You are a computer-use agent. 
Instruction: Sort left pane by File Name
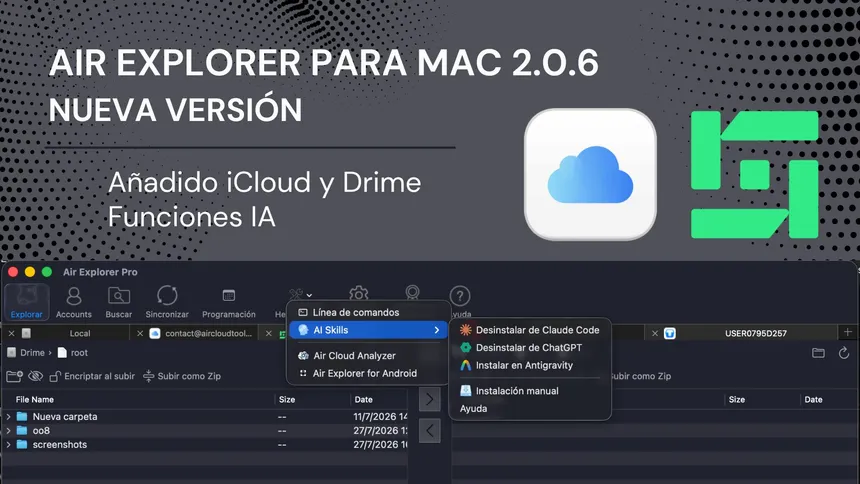(x=35, y=399)
